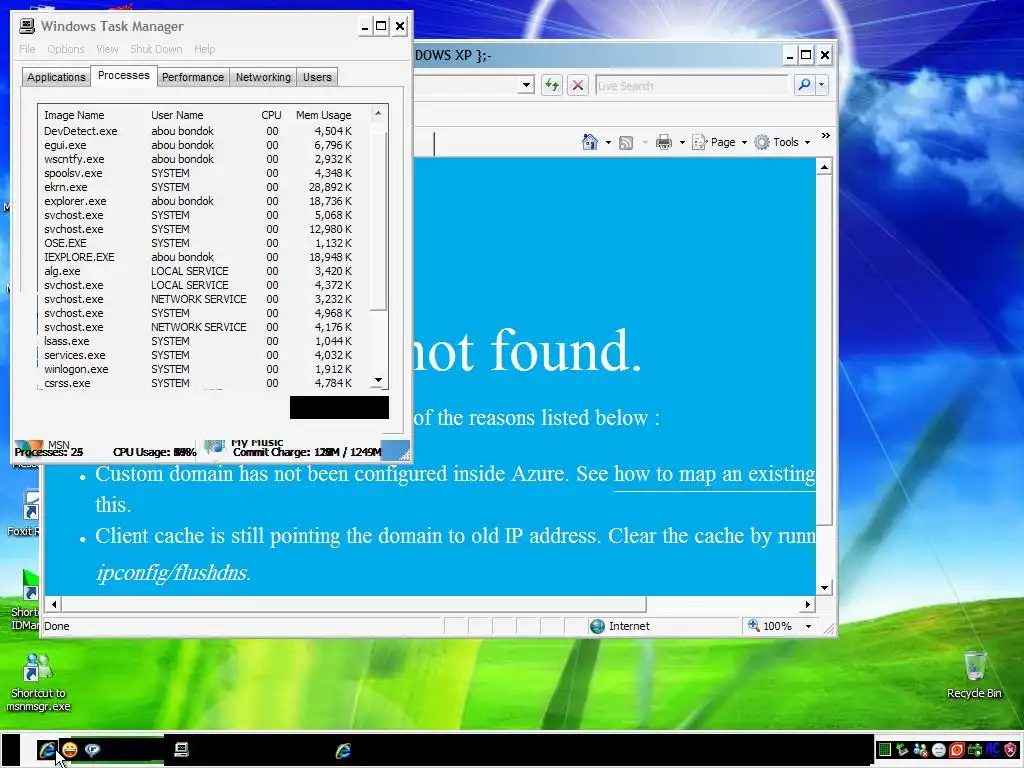Click browser horizontal scroll left arrow
The width and height of the screenshot is (1024, 768).
point(54,604)
